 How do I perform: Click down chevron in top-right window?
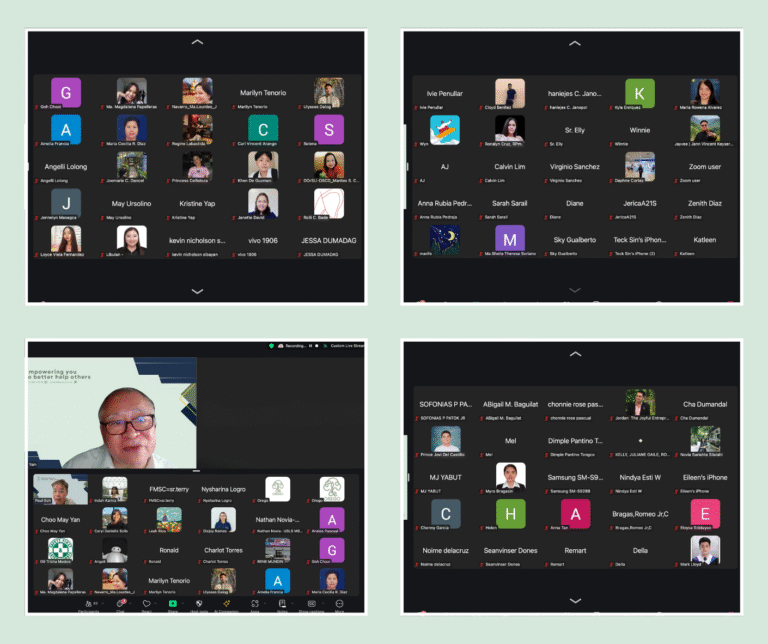coord(575,290)
